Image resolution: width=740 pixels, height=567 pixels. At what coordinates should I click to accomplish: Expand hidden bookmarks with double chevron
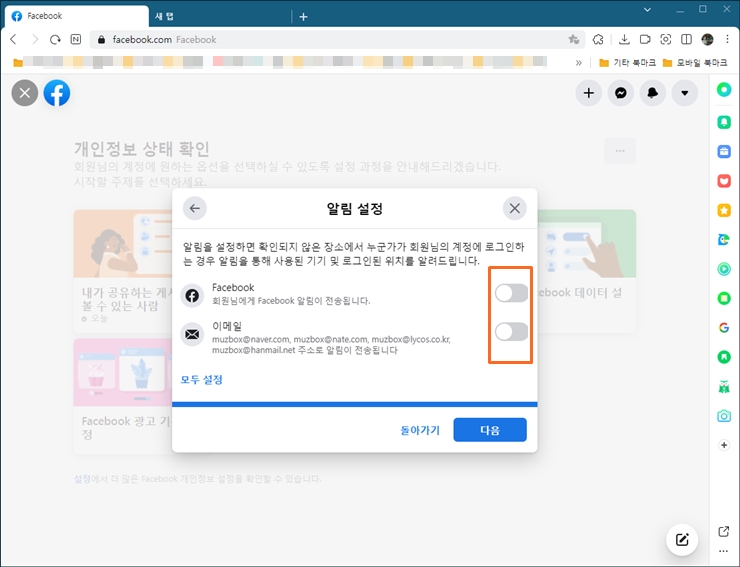(x=579, y=63)
